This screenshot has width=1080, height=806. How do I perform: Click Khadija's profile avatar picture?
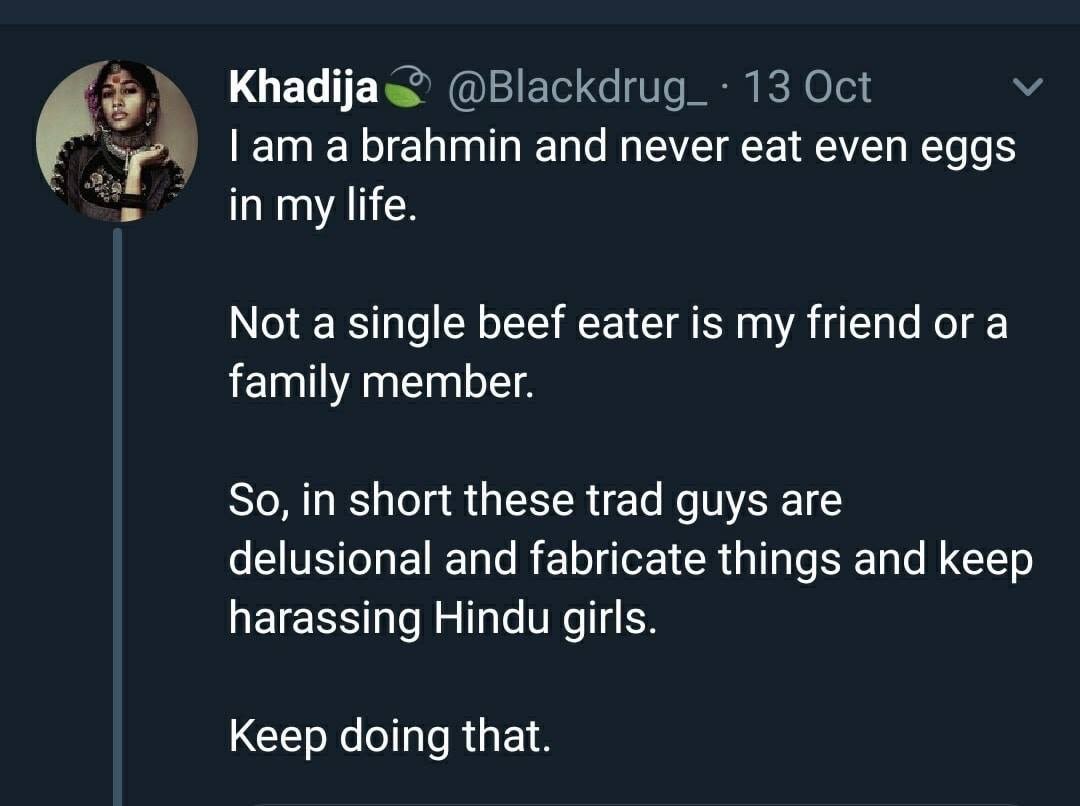coord(117,141)
